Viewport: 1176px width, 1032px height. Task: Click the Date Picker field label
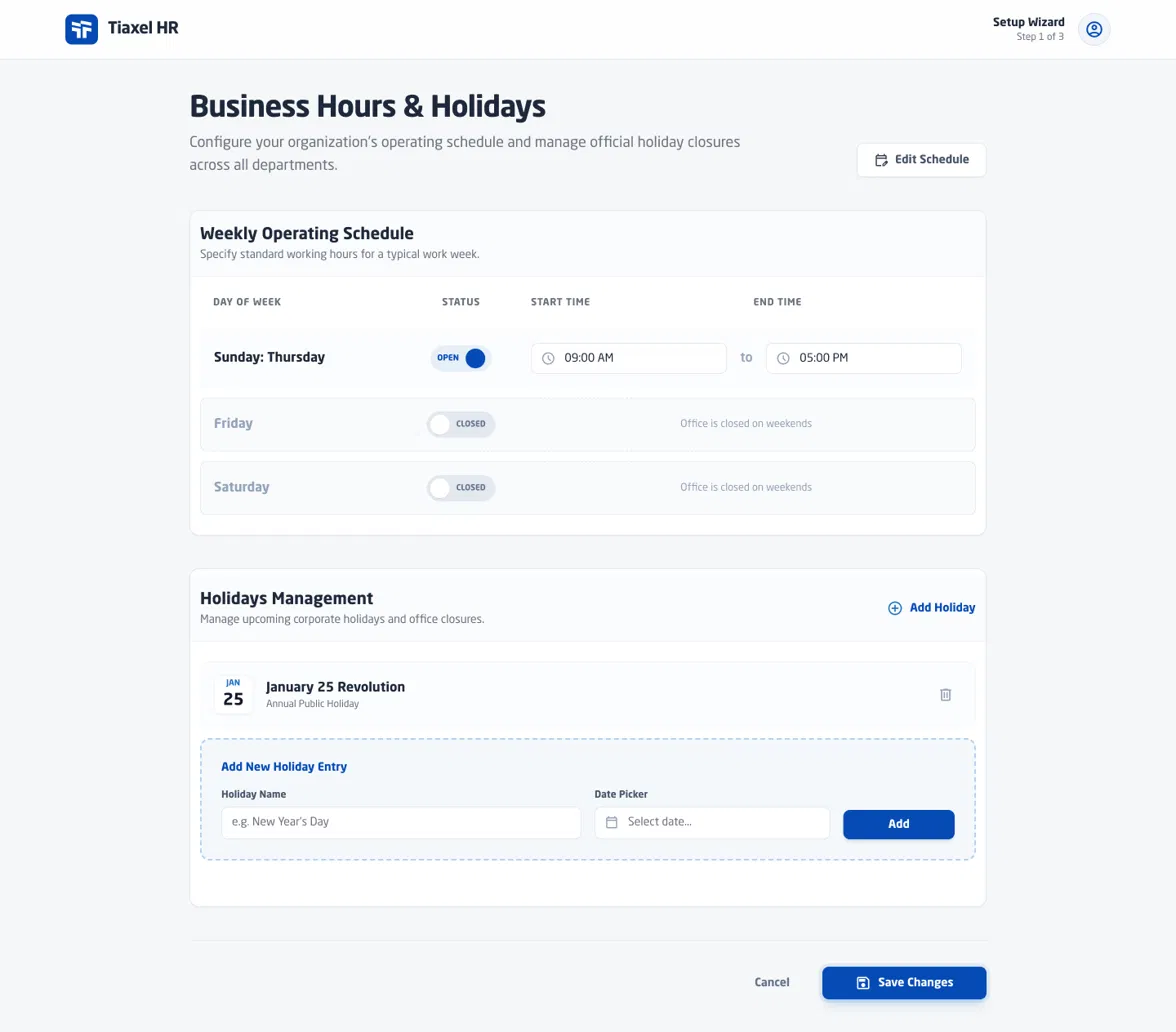click(x=621, y=794)
